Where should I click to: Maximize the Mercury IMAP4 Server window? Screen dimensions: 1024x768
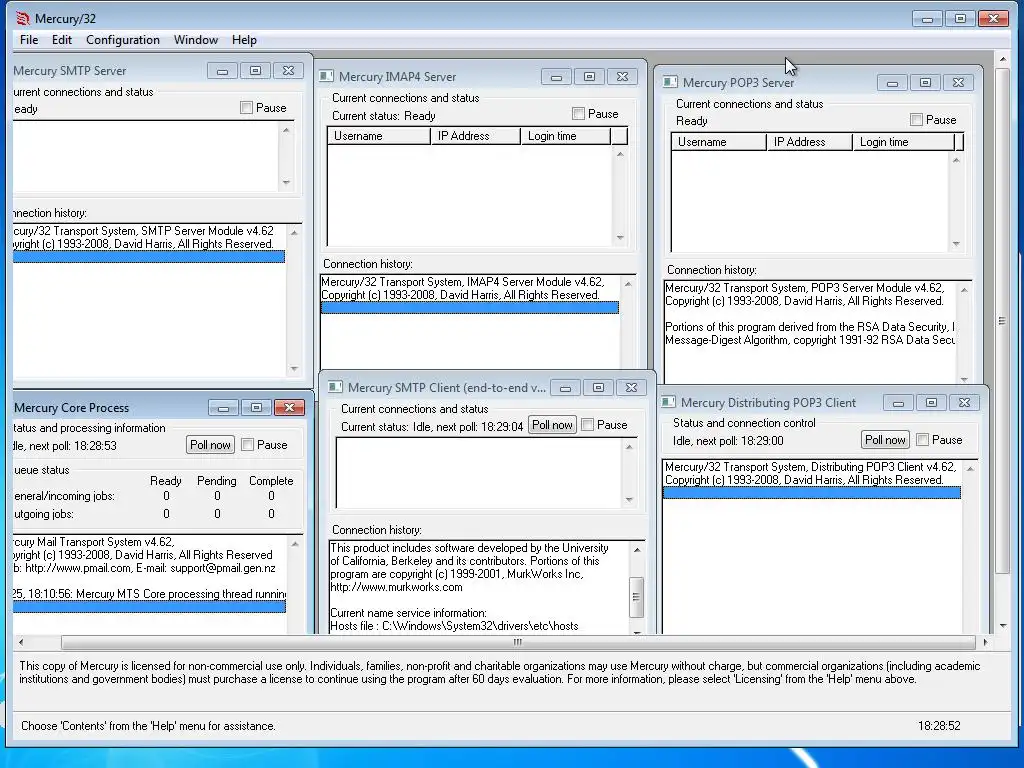589,77
